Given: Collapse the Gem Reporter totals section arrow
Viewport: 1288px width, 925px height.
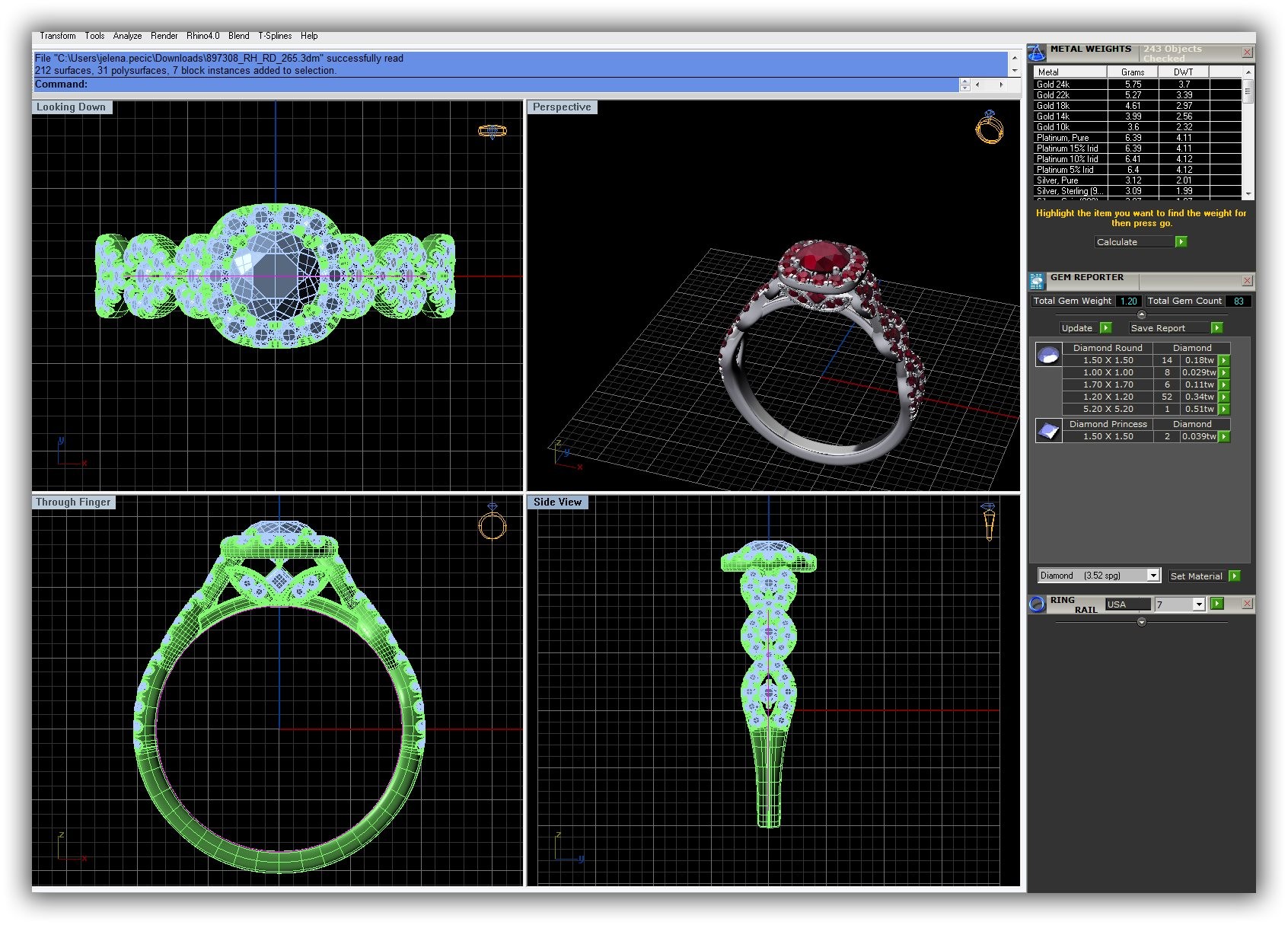Looking at the screenshot, I should point(1141,314).
